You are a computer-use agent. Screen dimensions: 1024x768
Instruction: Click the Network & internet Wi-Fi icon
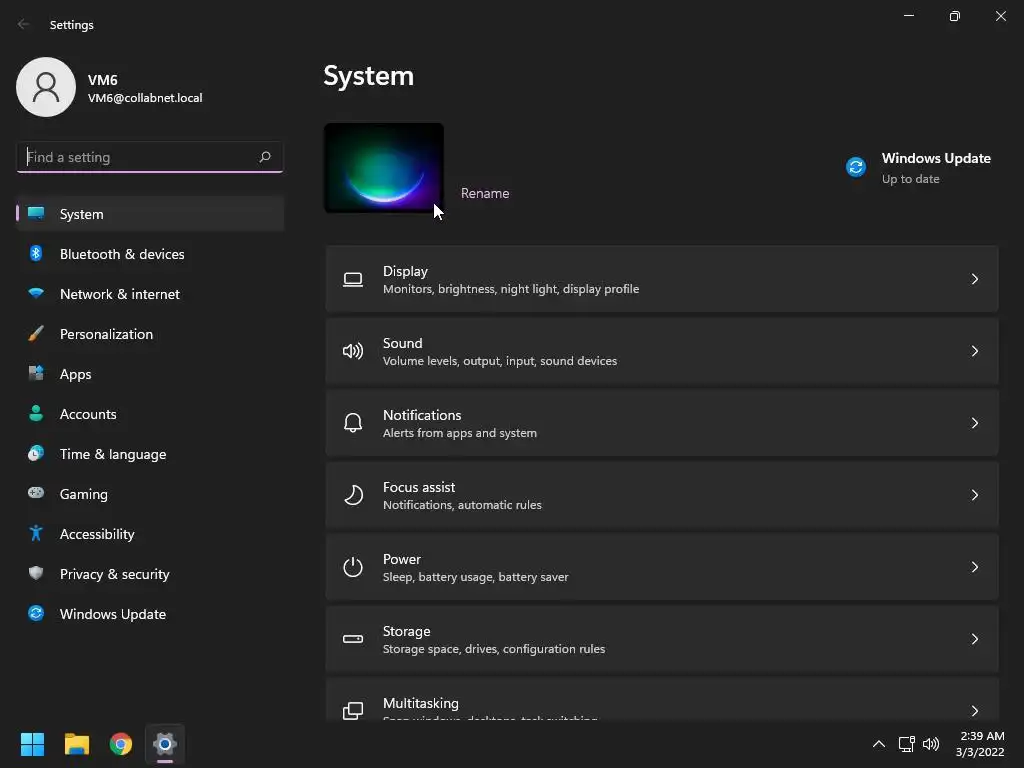coord(36,294)
